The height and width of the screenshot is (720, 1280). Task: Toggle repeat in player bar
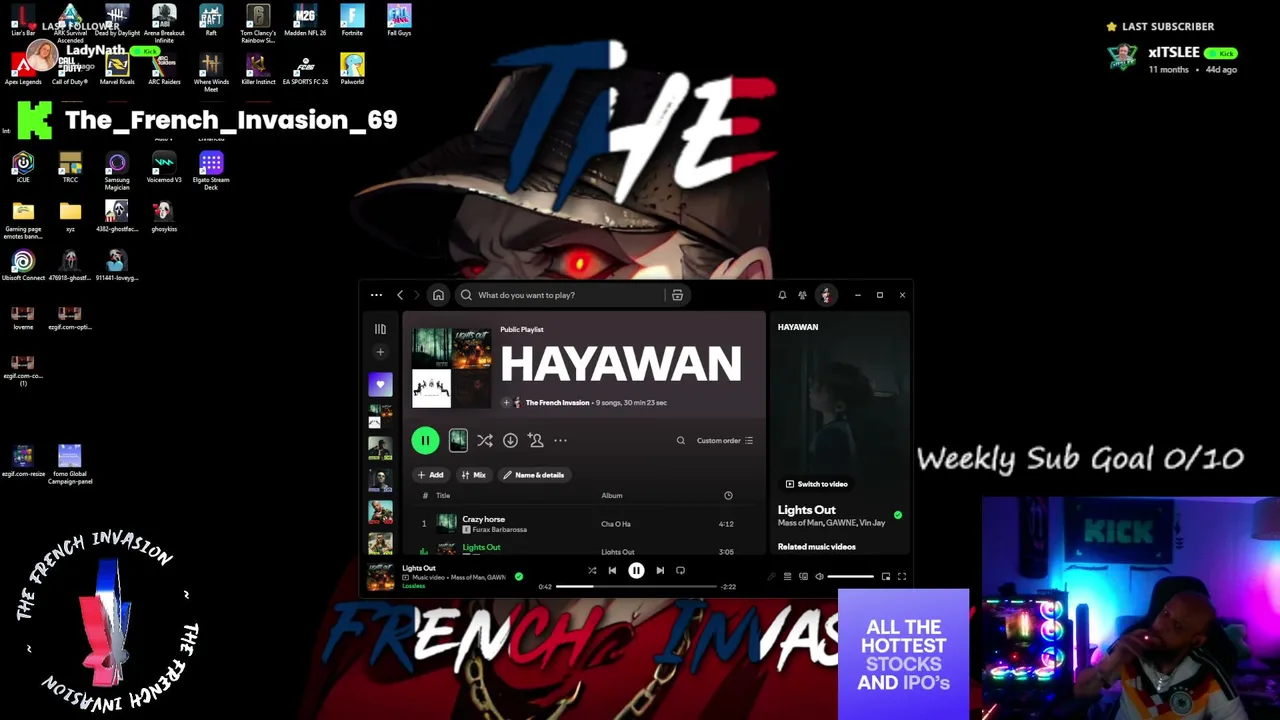point(680,570)
